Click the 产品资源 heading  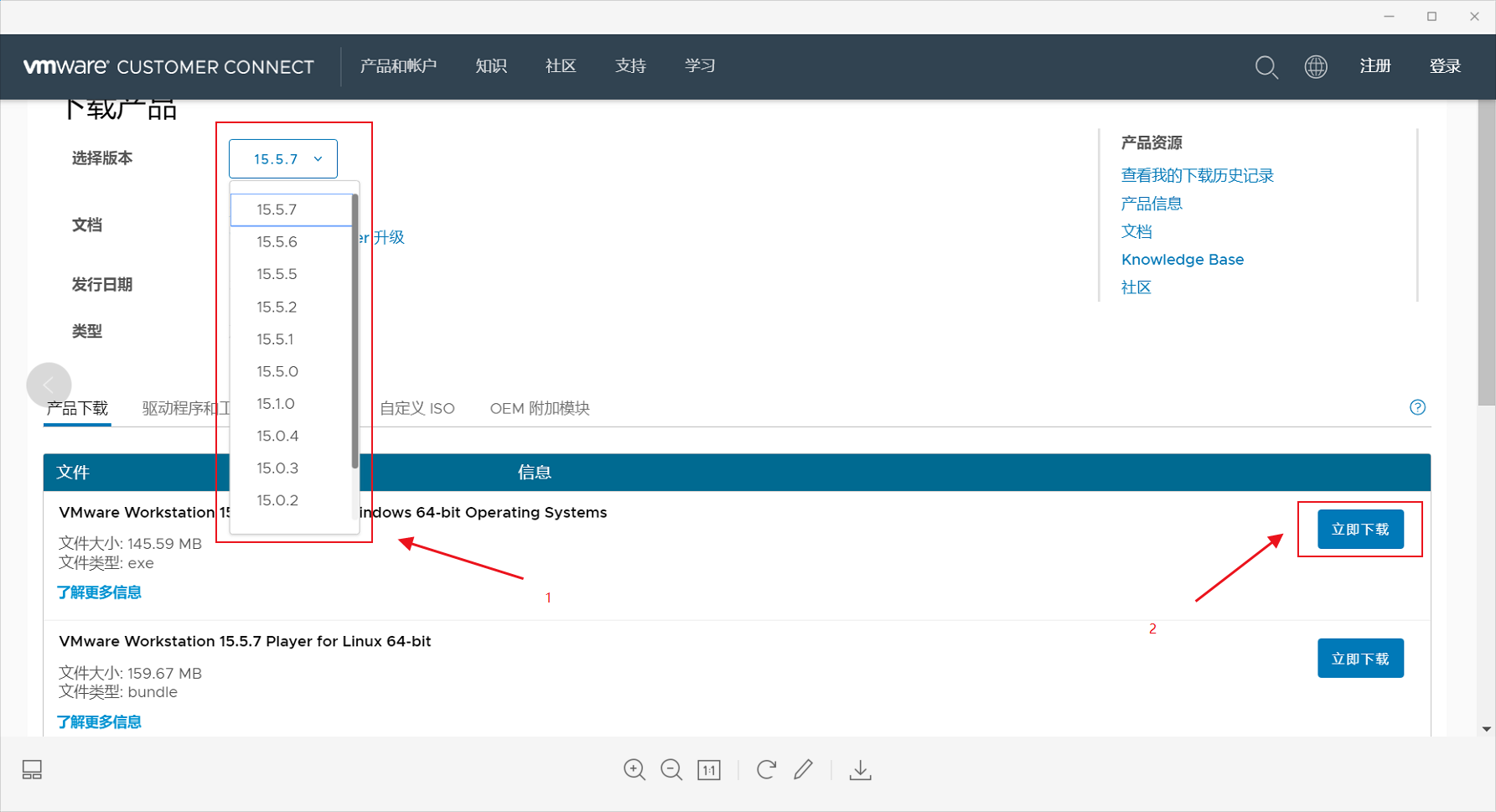(1152, 142)
